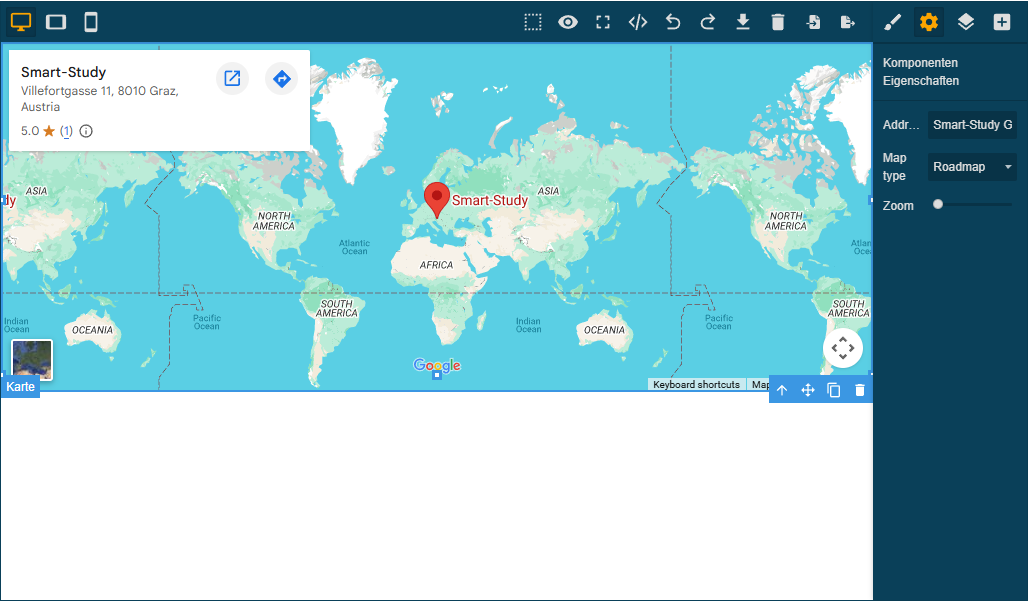1029x601 pixels.
Task: Click the Karte component label
Action: coord(20,386)
